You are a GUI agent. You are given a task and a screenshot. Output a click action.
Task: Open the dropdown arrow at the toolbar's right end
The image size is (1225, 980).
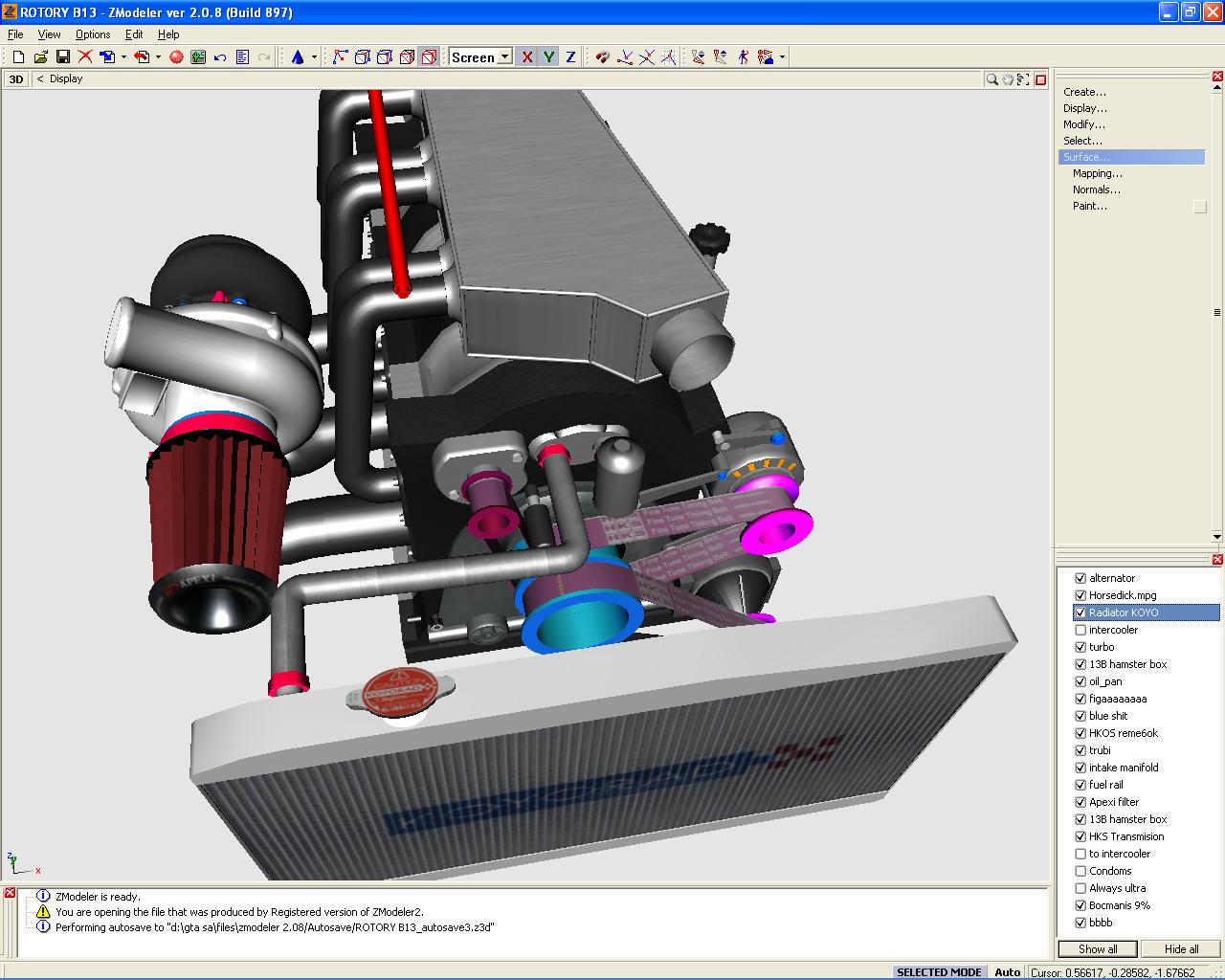[782, 57]
